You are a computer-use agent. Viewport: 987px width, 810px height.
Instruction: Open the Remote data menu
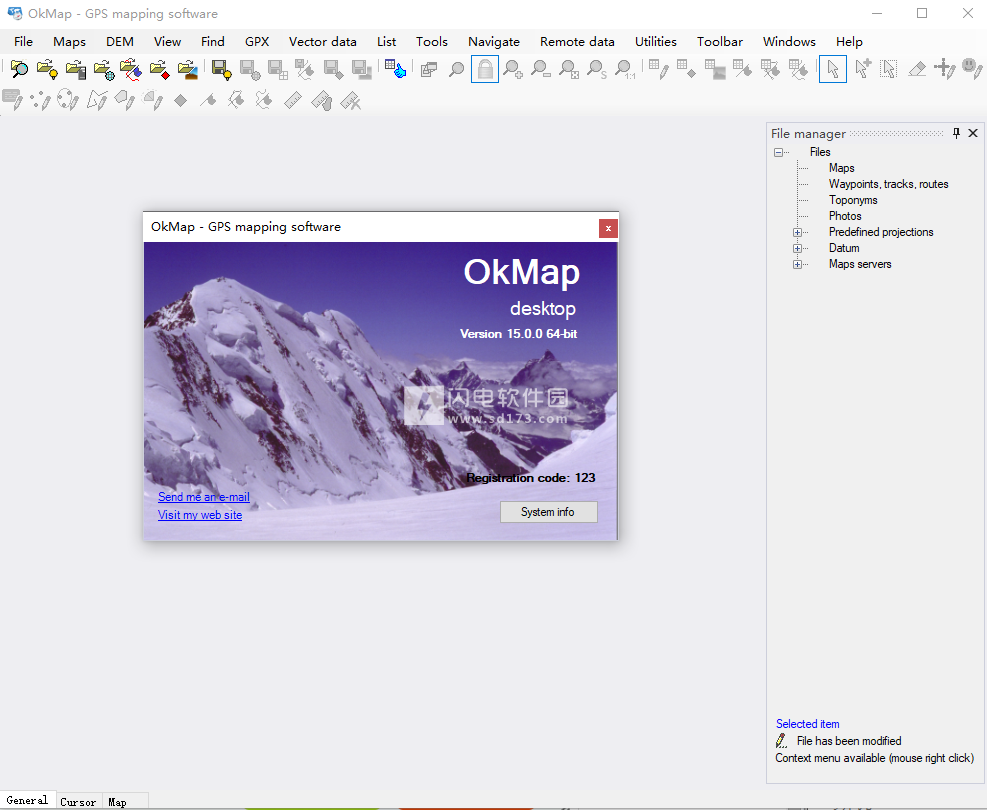pyautogui.click(x=577, y=42)
